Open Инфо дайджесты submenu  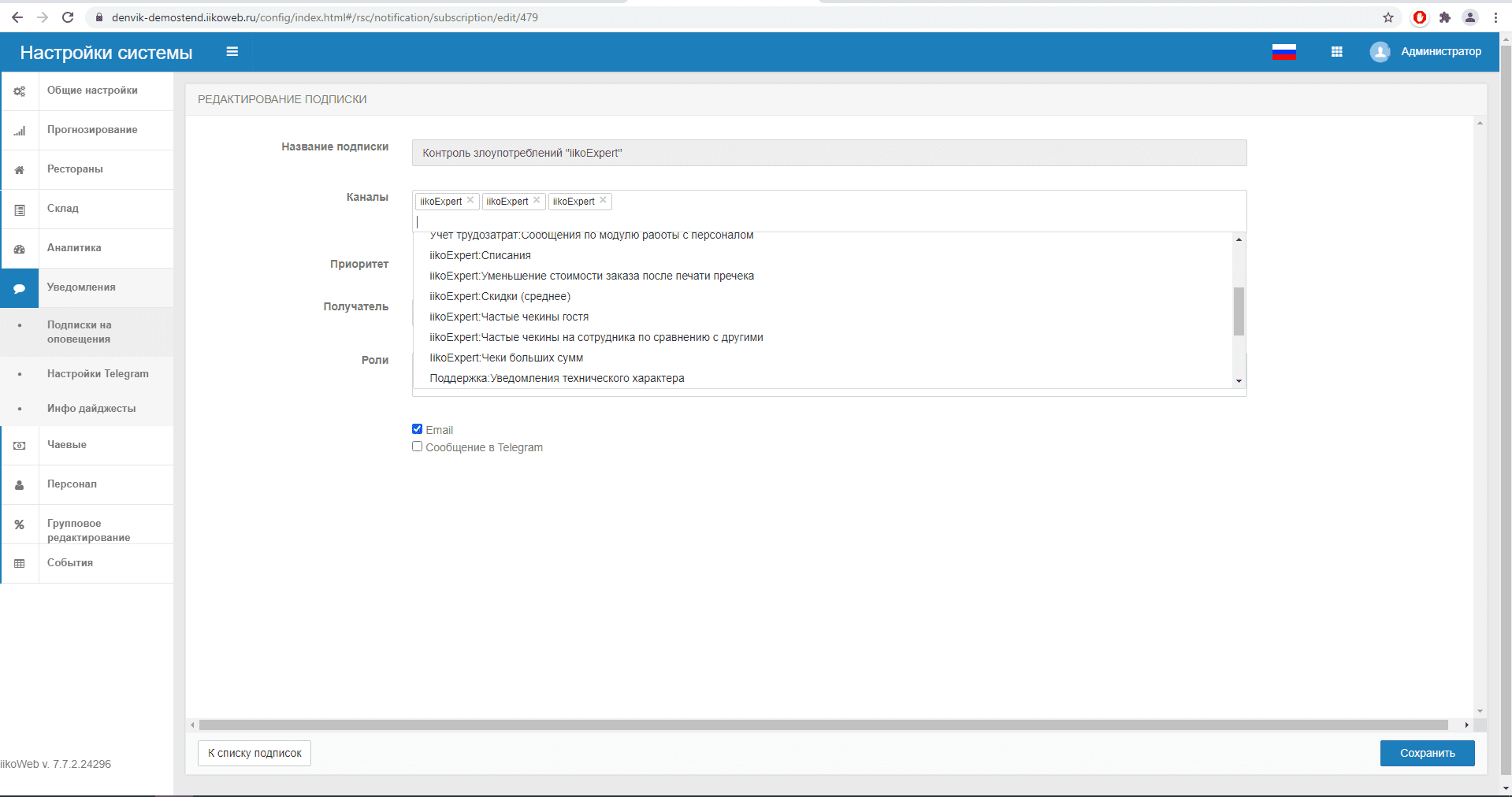point(91,409)
